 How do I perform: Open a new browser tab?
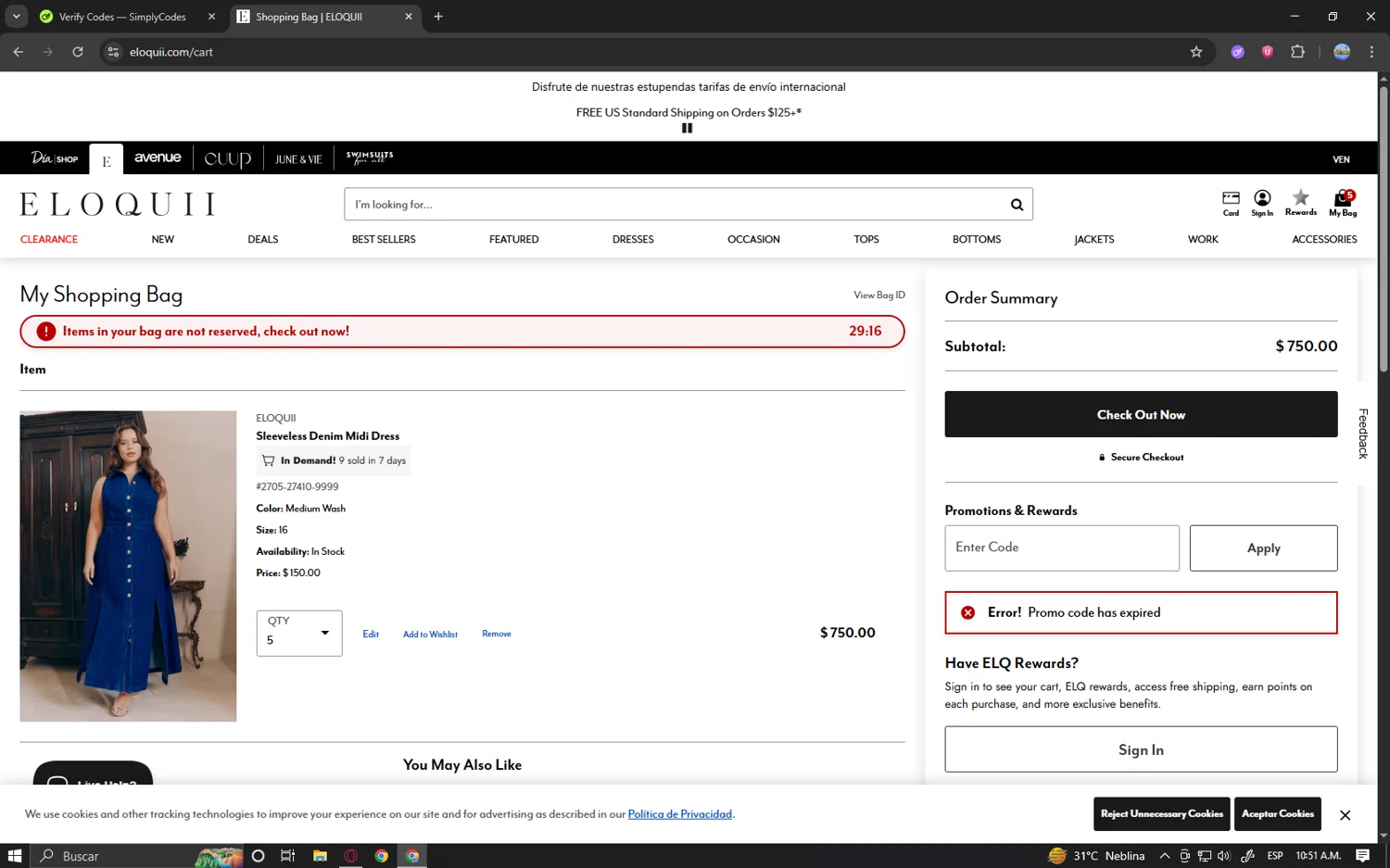tap(438, 17)
